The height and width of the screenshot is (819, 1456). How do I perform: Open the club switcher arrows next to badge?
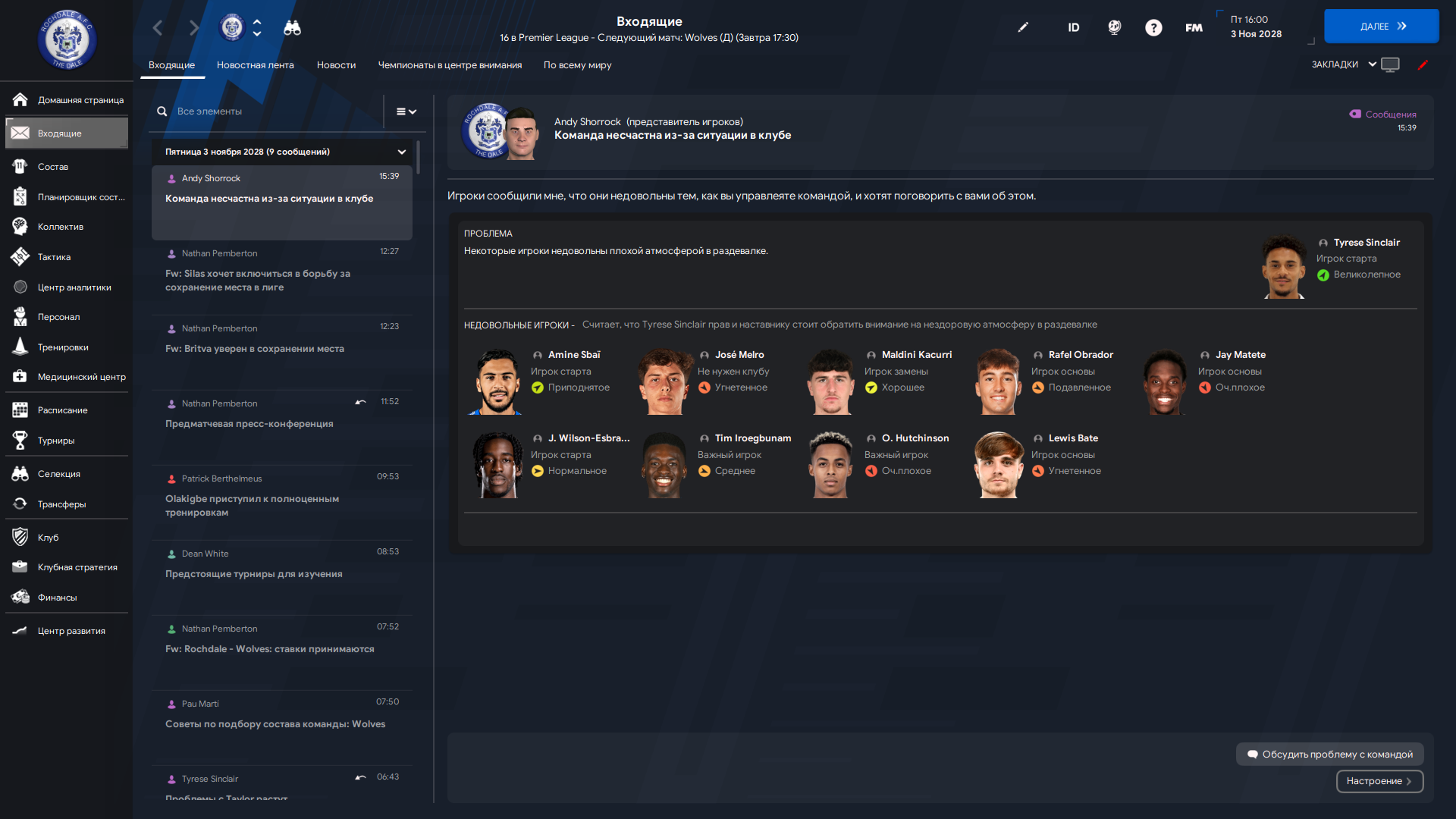pyautogui.click(x=257, y=28)
